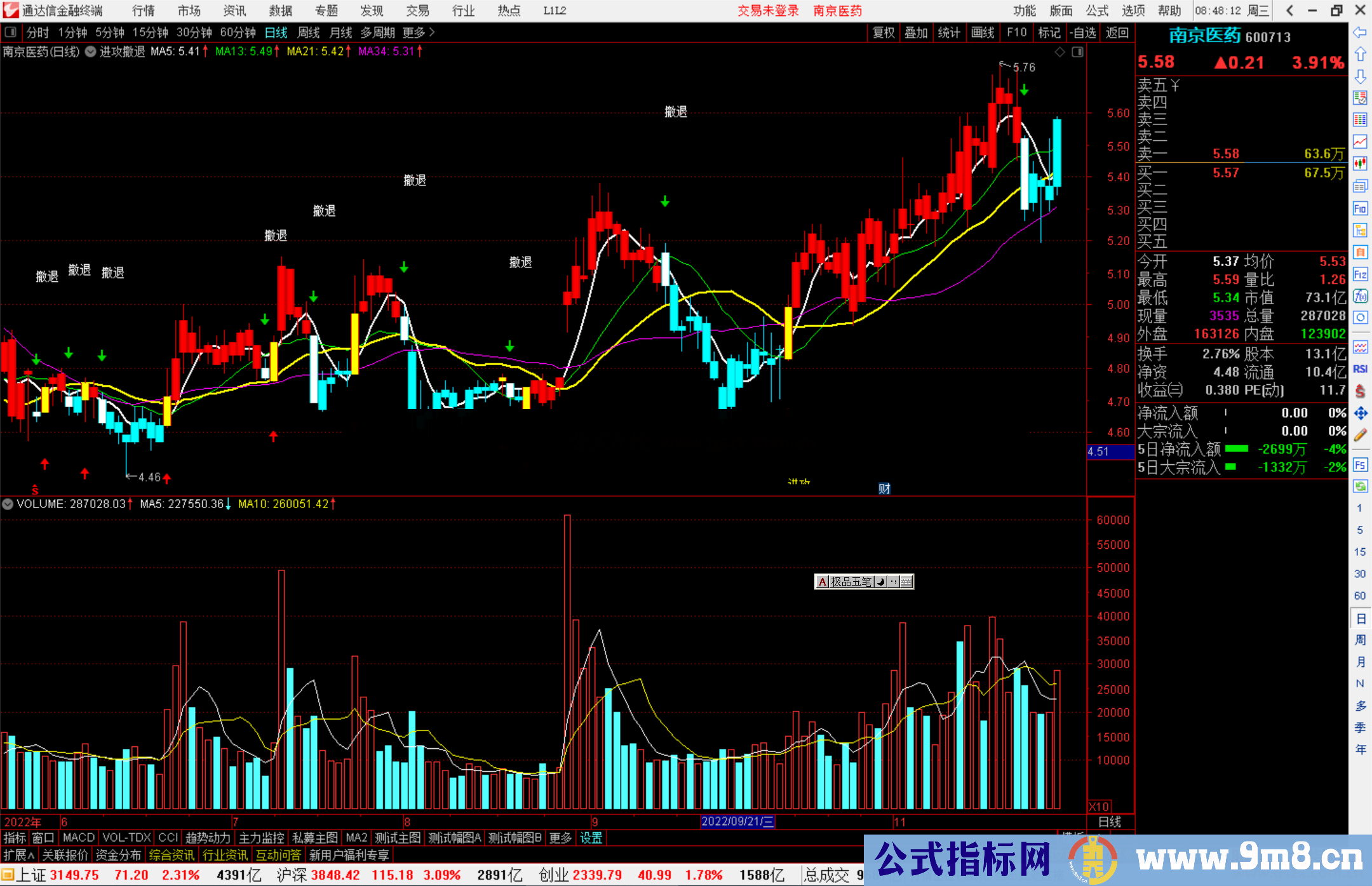Click the yellow candlestick near the 4.46 low
1372x886 pixels.
click(167, 411)
